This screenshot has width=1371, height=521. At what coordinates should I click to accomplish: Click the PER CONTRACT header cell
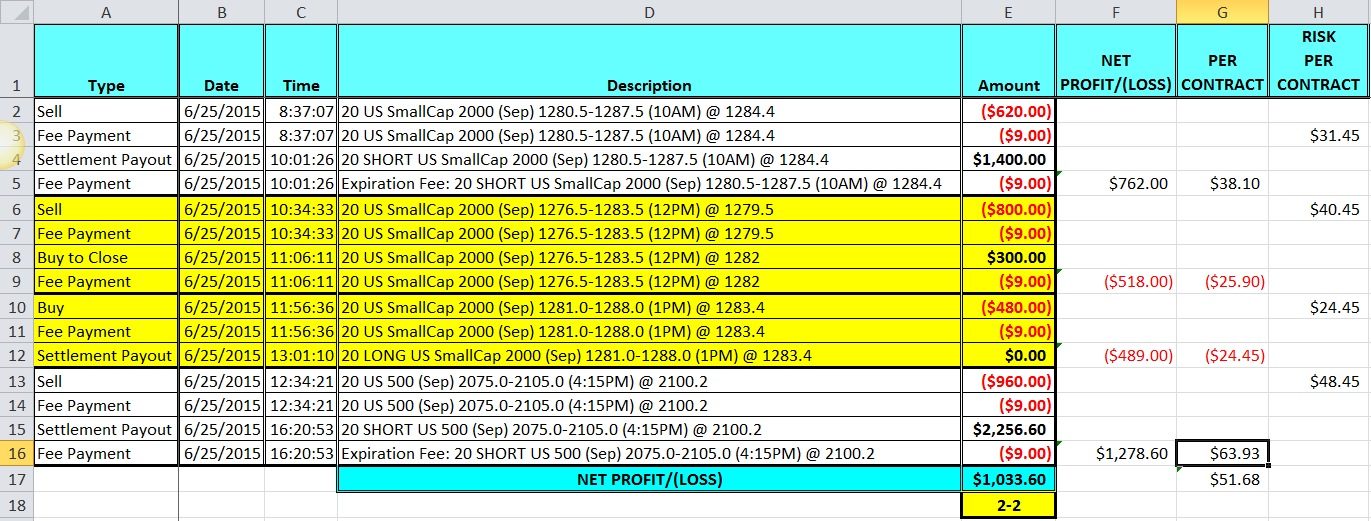click(x=1222, y=60)
